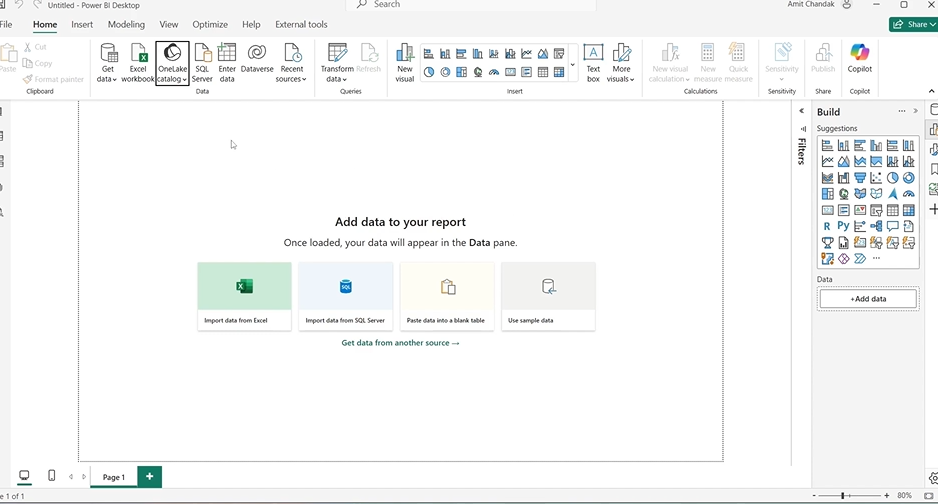
Task: Insert line chart from ribbon Insert gallery
Action: [526, 54]
